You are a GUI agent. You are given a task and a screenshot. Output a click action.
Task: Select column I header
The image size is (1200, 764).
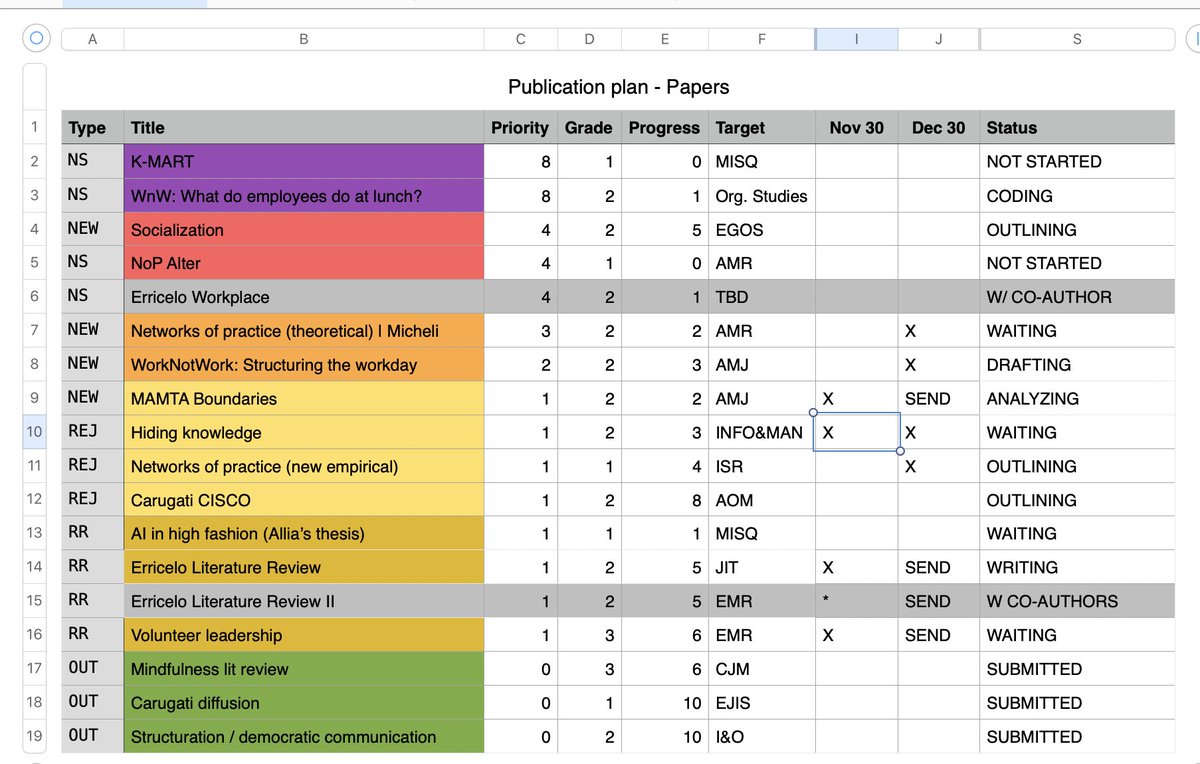pyautogui.click(x=857, y=39)
